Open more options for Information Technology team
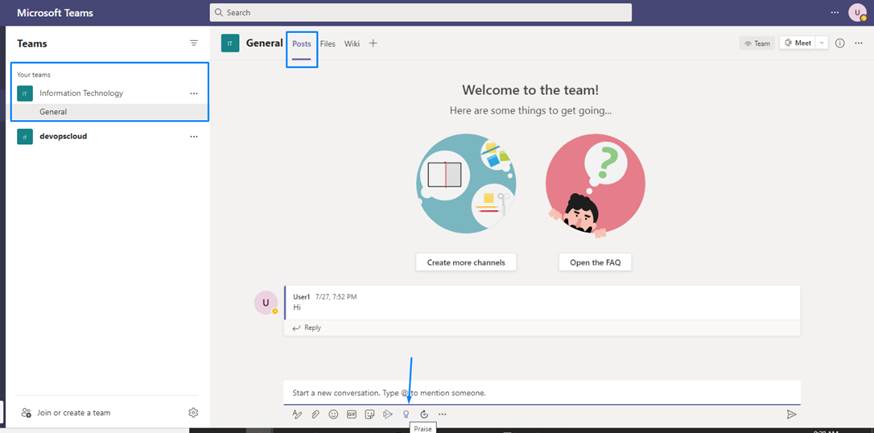The width and height of the screenshot is (874, 433). 194,94
